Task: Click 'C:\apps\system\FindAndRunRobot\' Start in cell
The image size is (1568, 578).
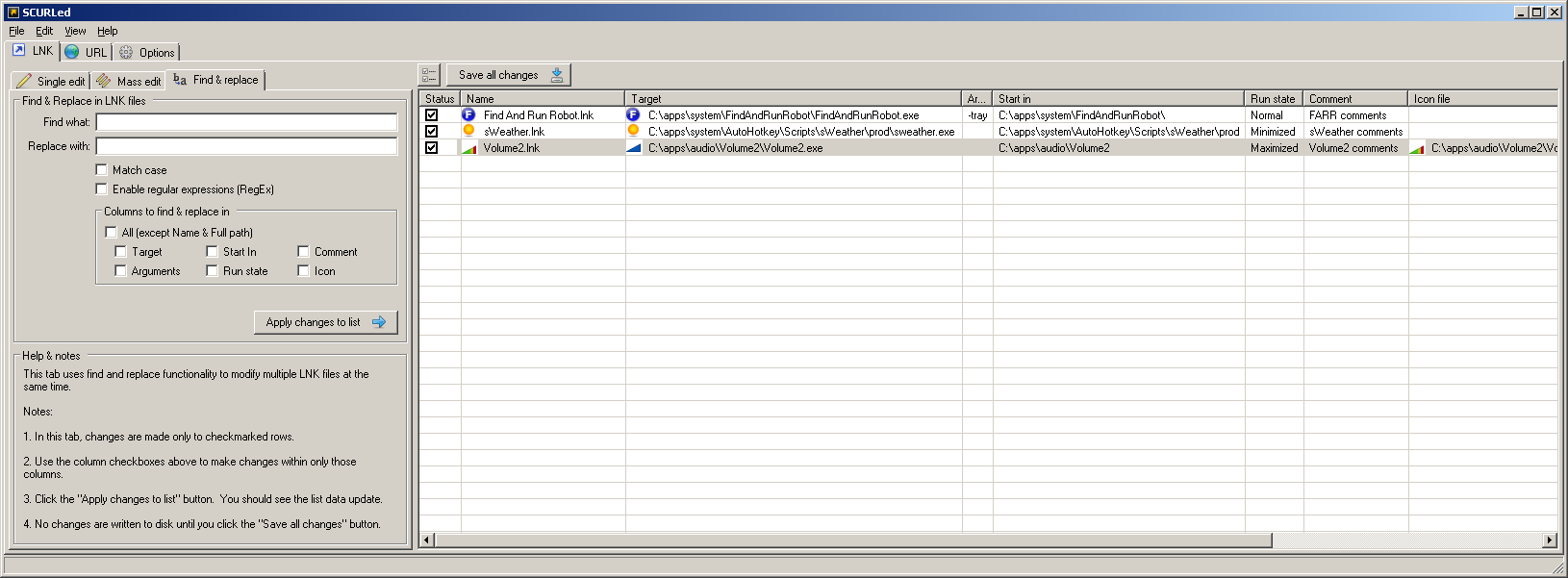Action: coord(1119,114)
